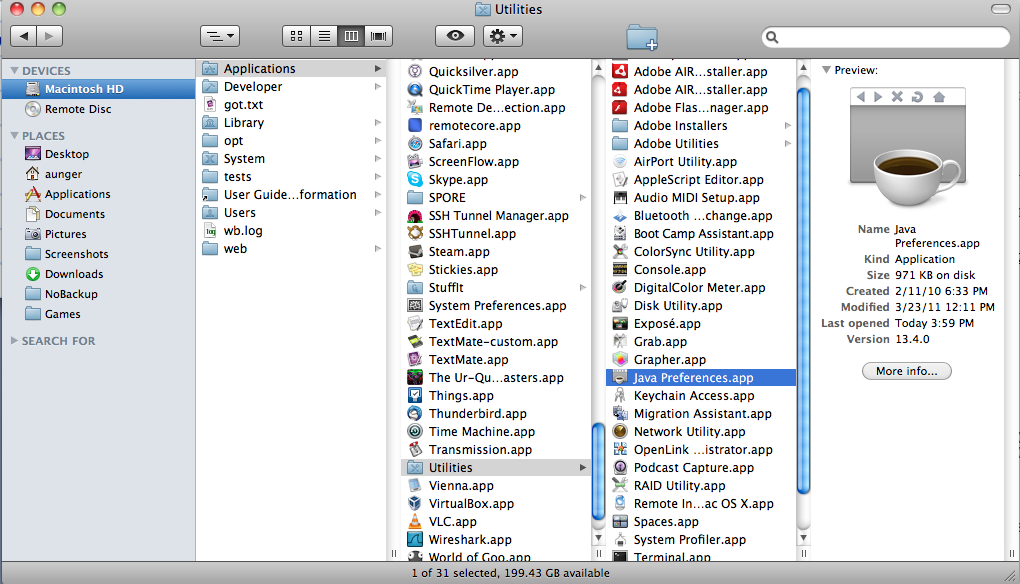Click the Steam.app icon
1020x584 pixels.
click(x=415, y=252)
